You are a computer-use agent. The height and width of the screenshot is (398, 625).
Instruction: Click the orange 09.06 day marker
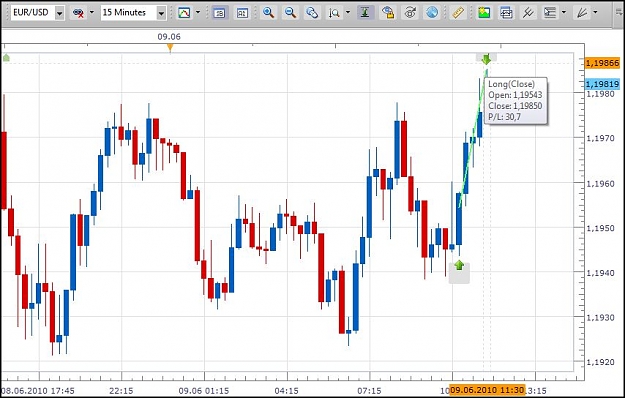(170, 48)
